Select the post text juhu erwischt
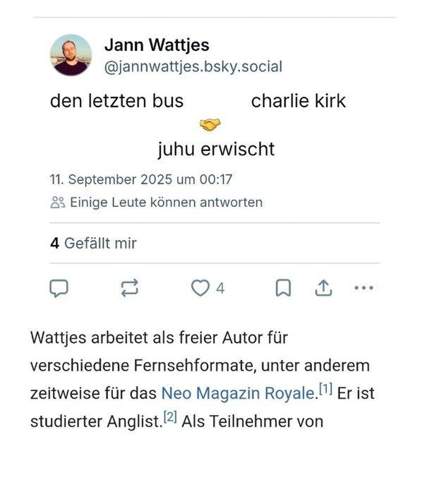 [x=216, y=149]
